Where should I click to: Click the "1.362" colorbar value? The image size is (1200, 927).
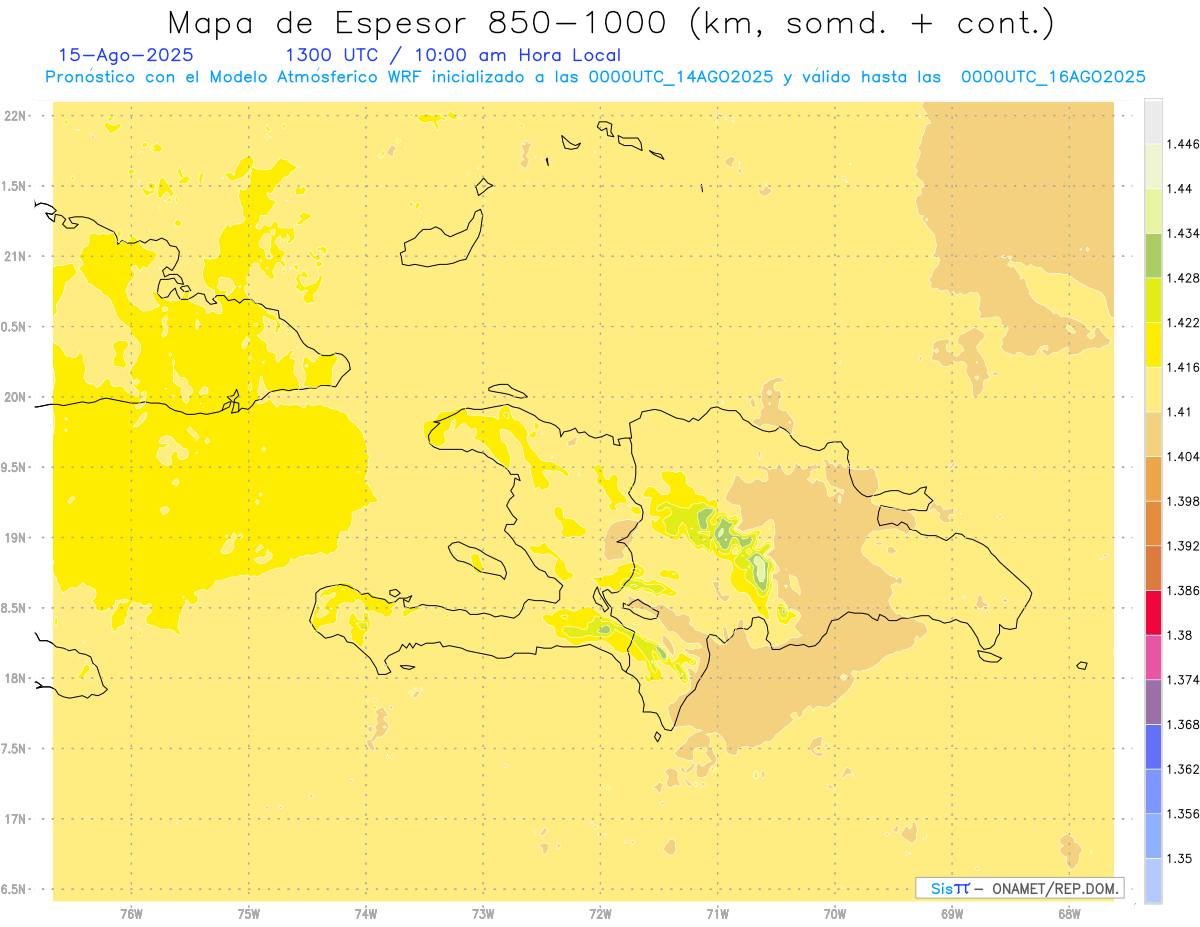pyautogui.click(x=1182, y=769)
